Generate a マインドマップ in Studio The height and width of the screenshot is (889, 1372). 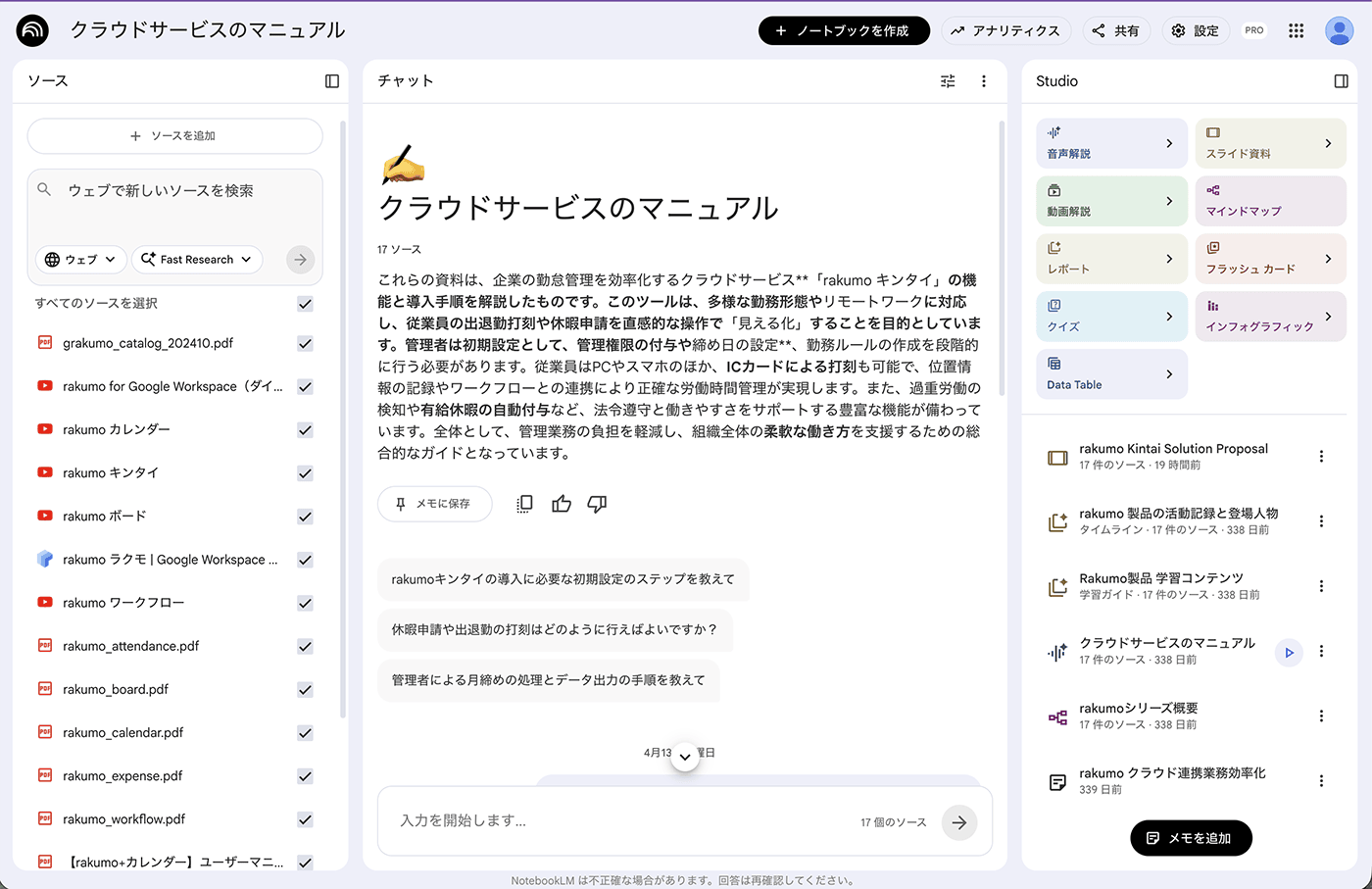coord(1270,201)
